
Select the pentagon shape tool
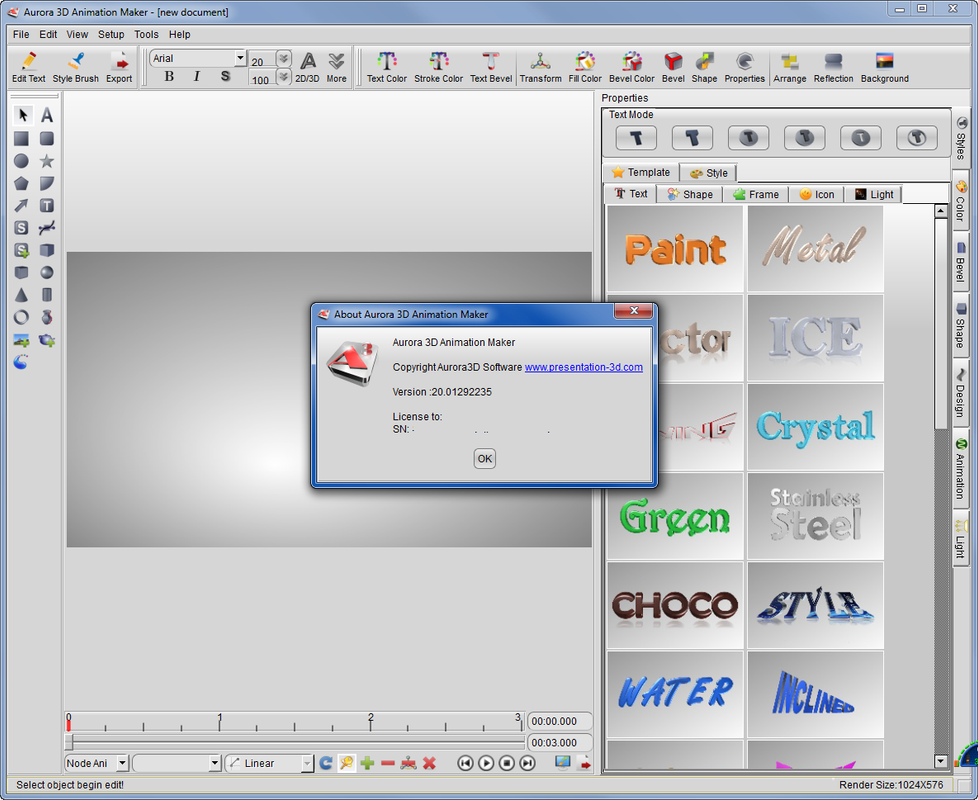tap(21, 183)
